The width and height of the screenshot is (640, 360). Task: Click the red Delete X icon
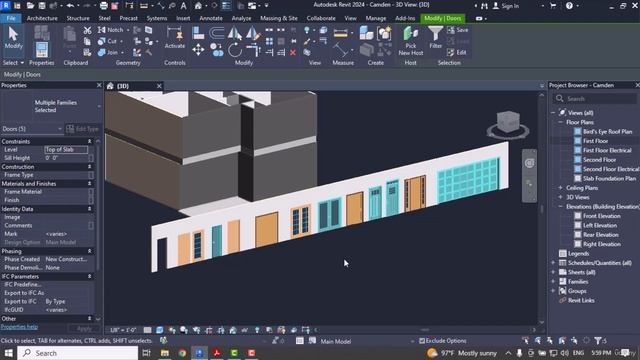coord(293,52)
